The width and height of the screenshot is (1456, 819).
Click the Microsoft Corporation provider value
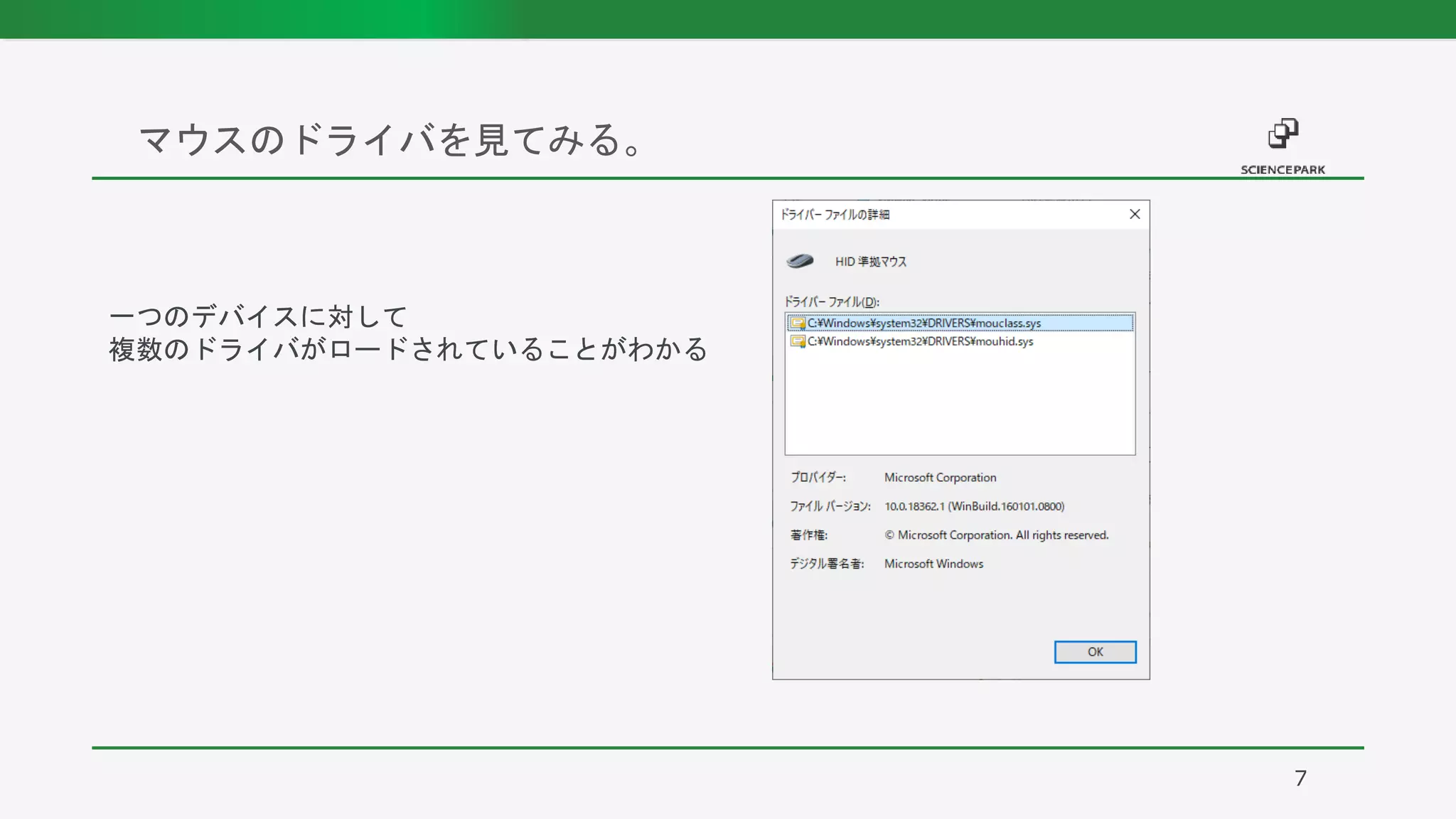coord(940,478)
